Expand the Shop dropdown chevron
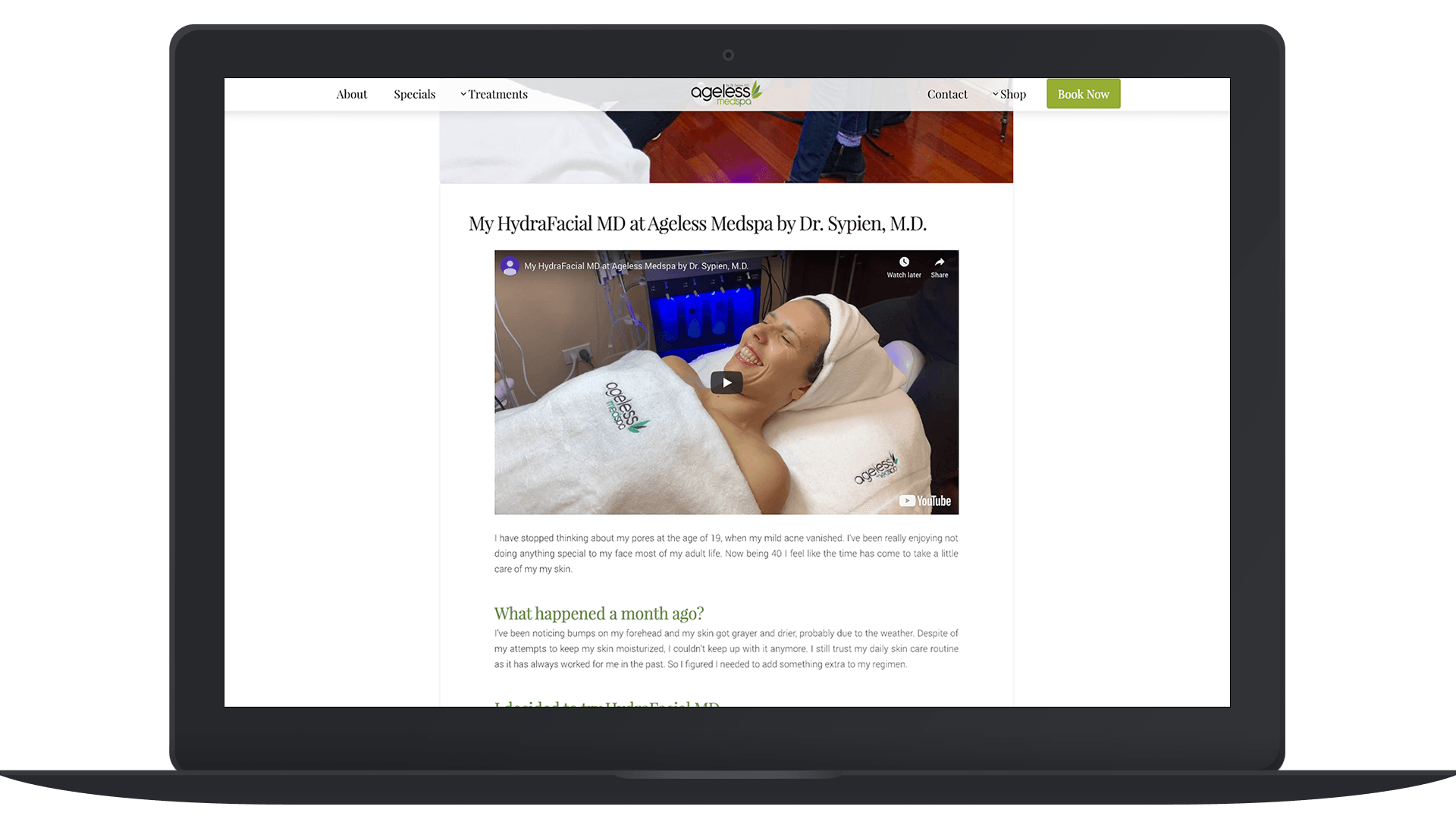Viewport: 1456px width, 819px height. 996,94
